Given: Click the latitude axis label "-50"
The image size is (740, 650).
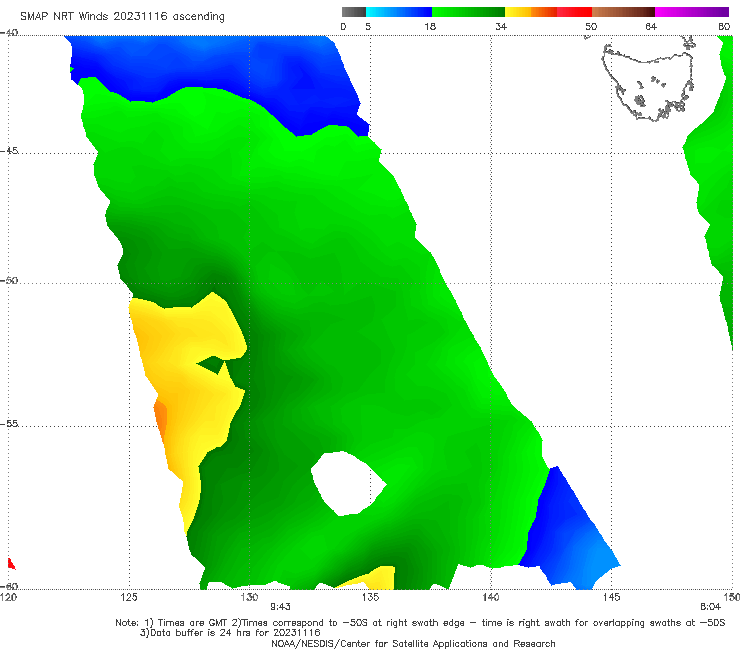Looking at the screenshot, I should [9, 280].
